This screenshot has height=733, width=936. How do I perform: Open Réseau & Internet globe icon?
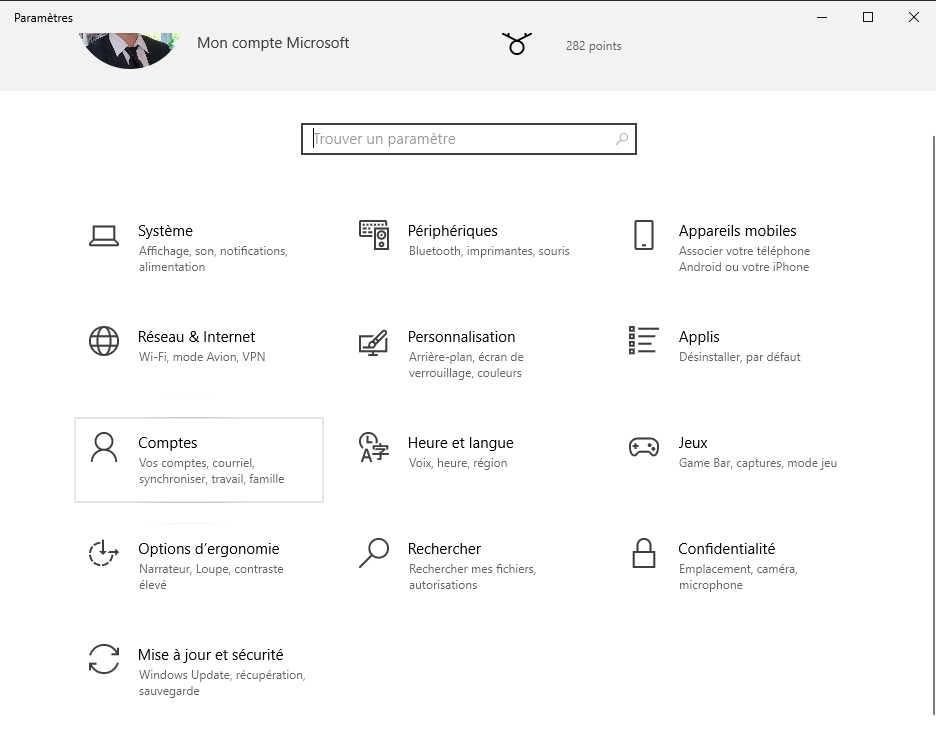(x=104, y=341)
